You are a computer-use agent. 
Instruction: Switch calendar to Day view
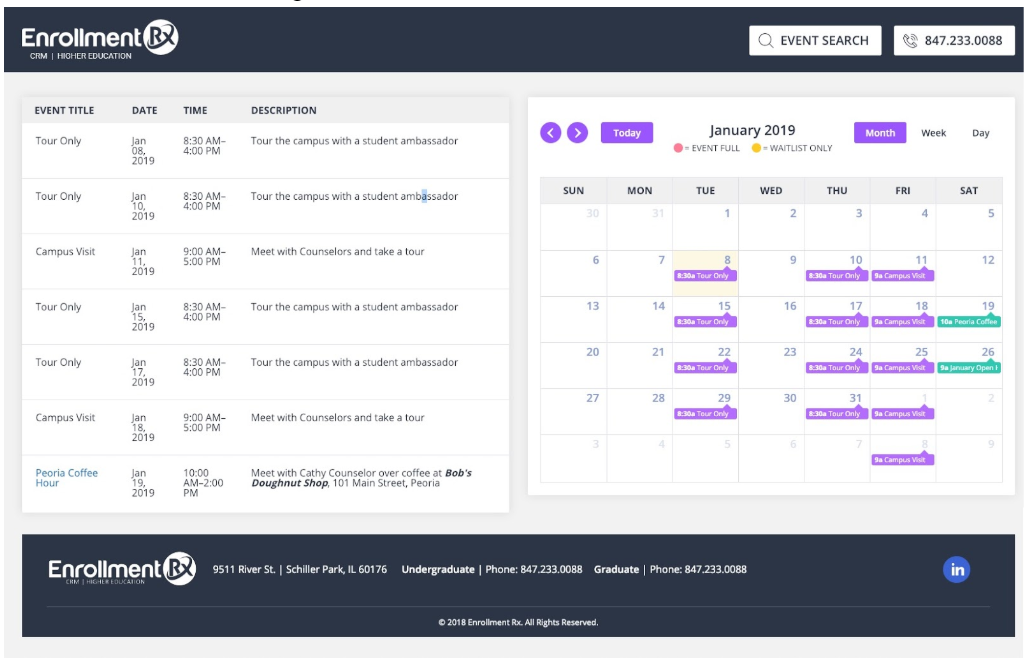coord(980,133)
